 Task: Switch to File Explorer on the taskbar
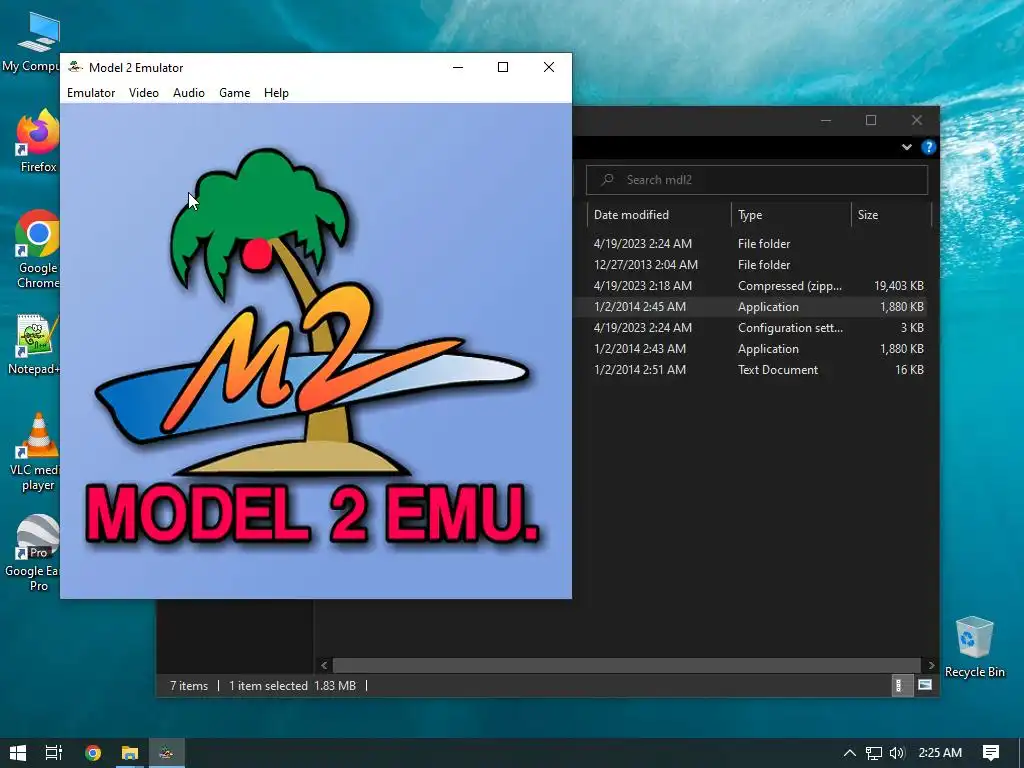coord(129,752)
